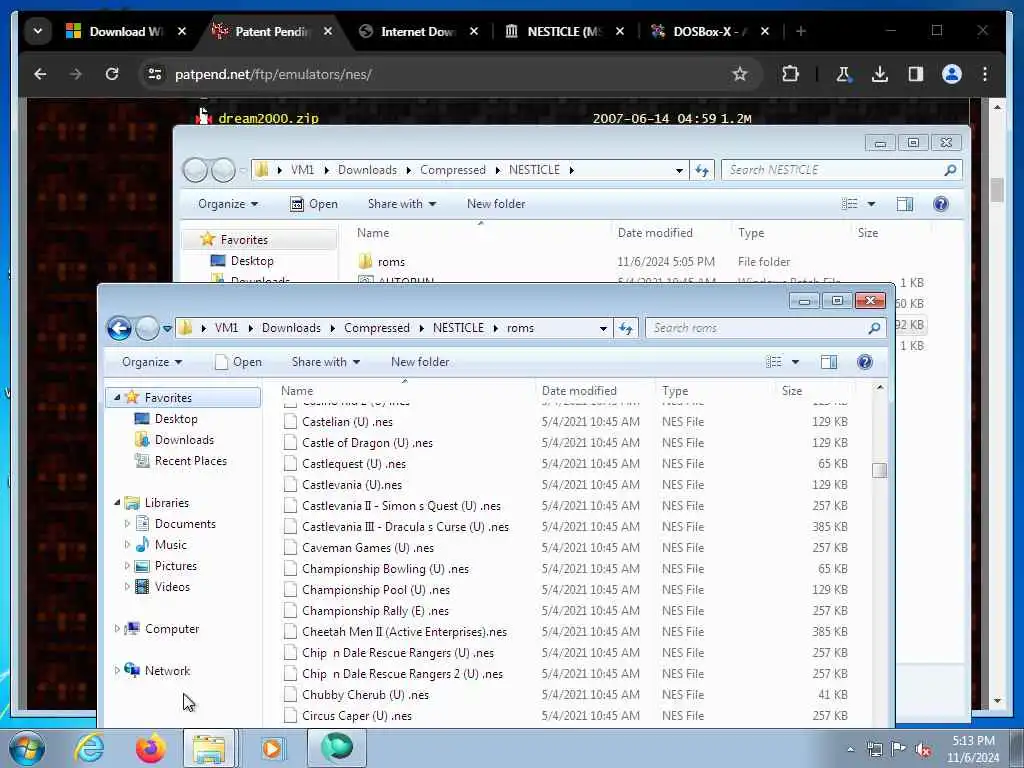Click Chrome profile avatar icon
Image resolution: width=1024 pixels, height=768 pixels.
click(952, 74)
